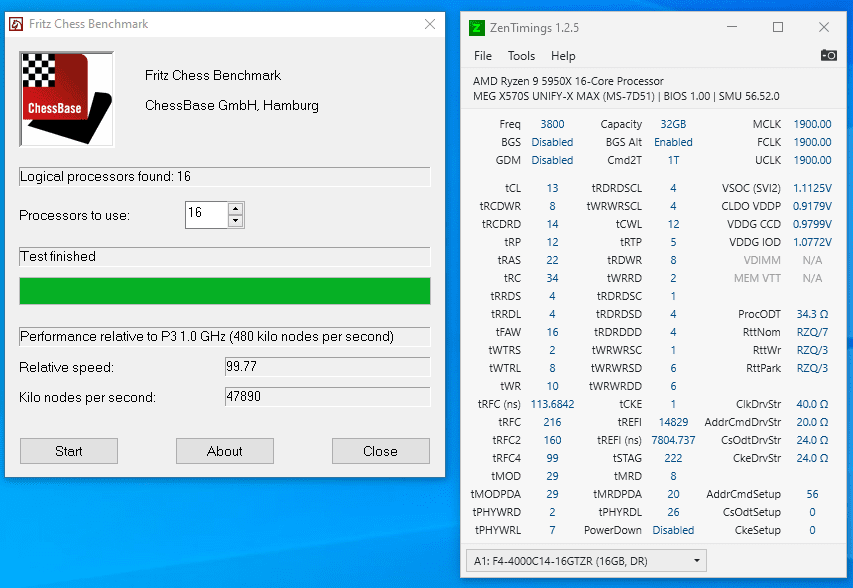Click the tFAW value 16

pyautogui.click(x=552, y=332)
